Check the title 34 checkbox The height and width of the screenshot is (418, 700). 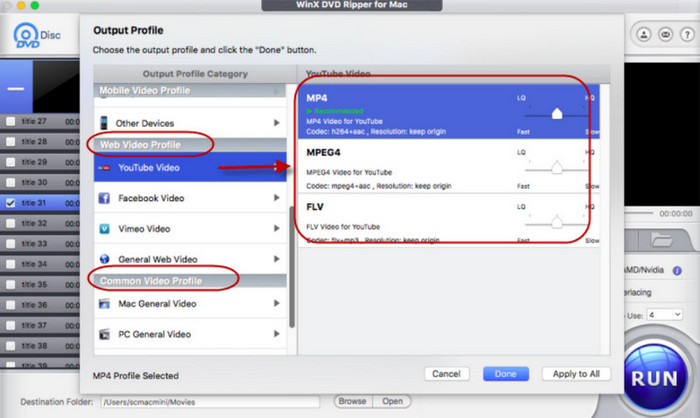pos(11,264)
